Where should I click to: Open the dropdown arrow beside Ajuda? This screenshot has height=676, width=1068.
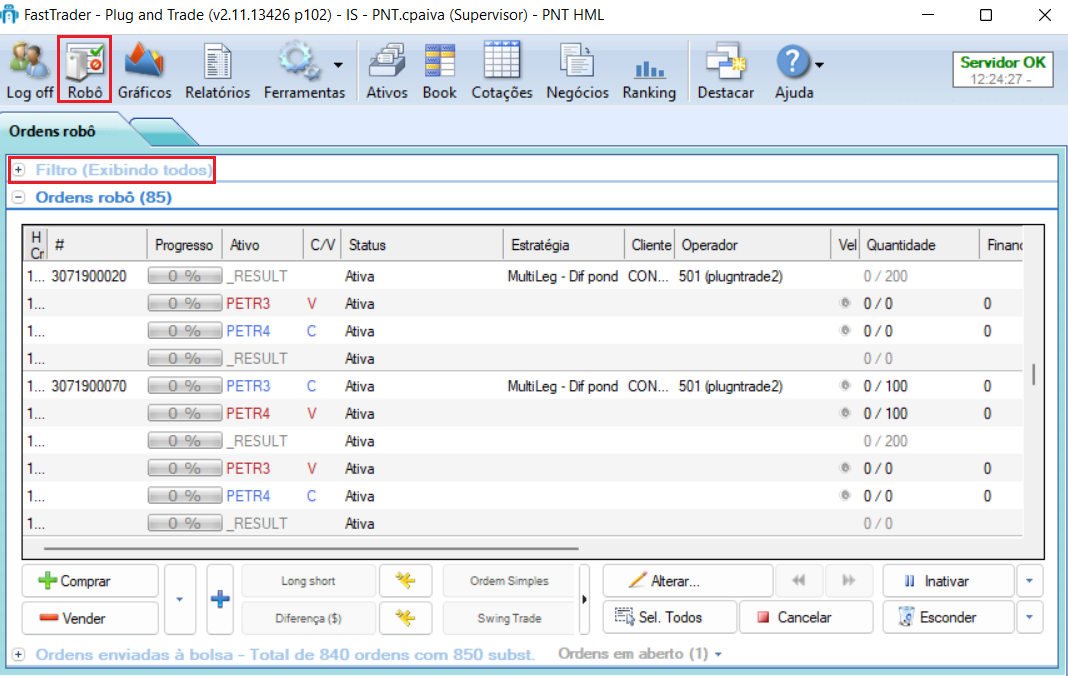tap(819, 65)
